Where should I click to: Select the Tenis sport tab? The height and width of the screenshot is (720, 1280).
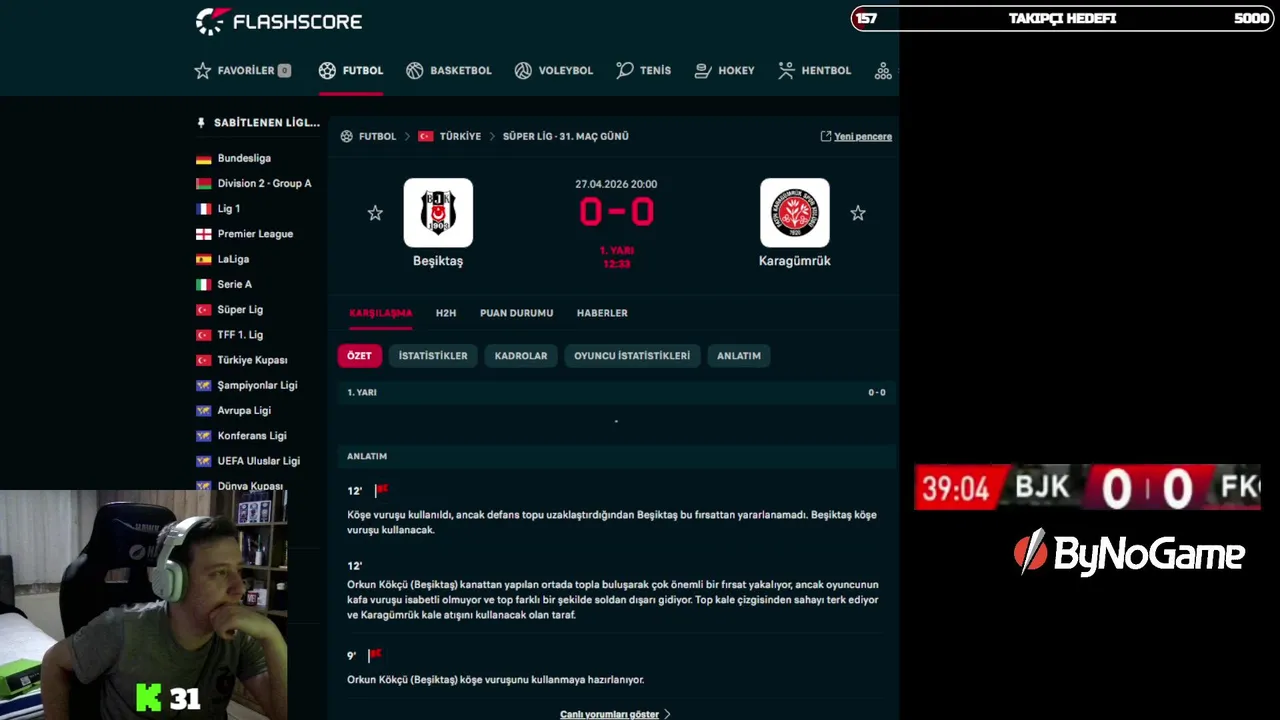pyautogui.click(x=644, y=71)
